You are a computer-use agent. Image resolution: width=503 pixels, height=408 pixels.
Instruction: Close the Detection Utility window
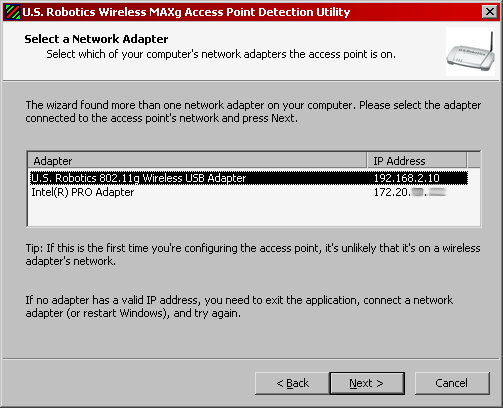490,12
